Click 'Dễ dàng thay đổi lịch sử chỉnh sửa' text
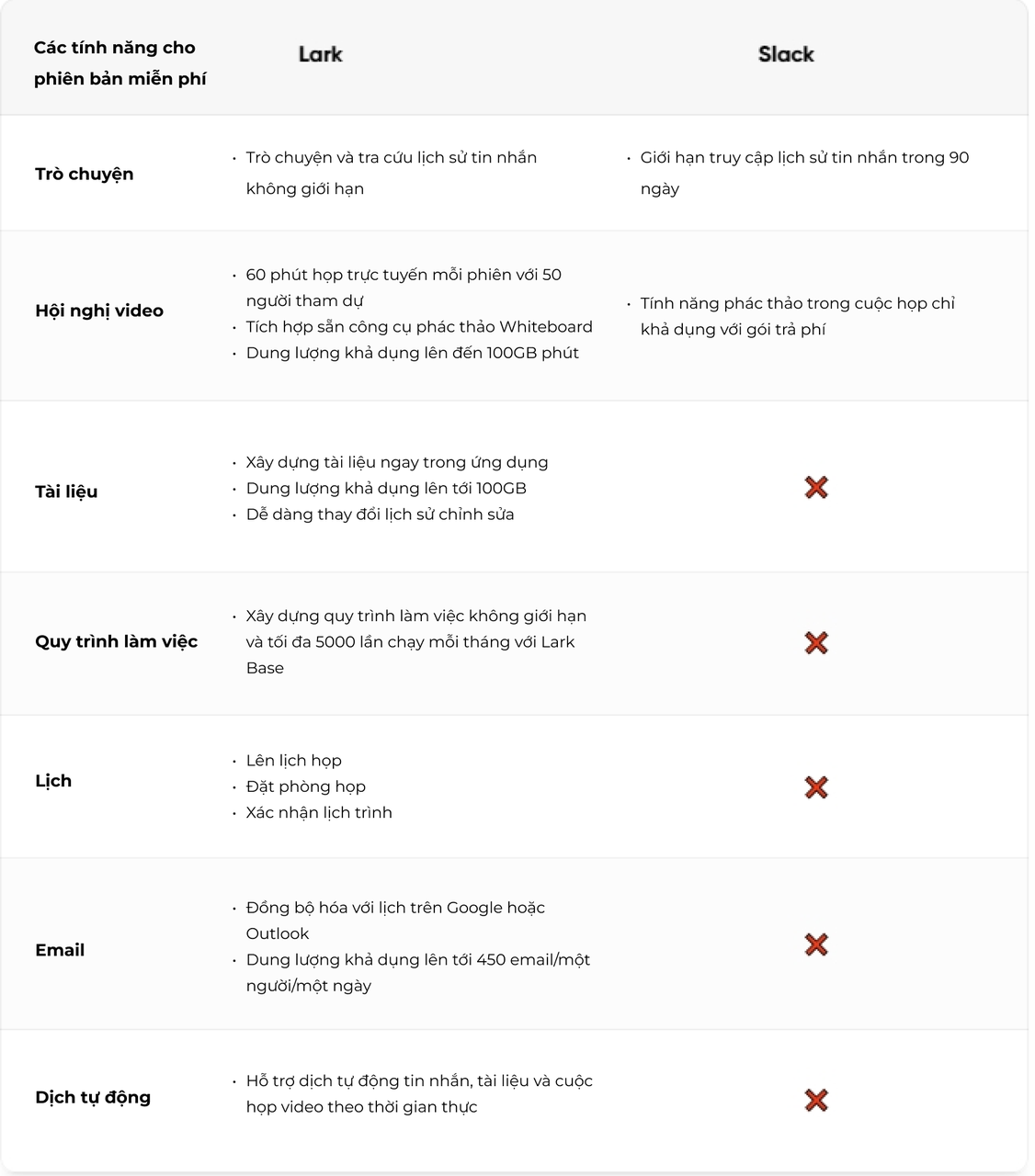 click(x=381, y=514)
